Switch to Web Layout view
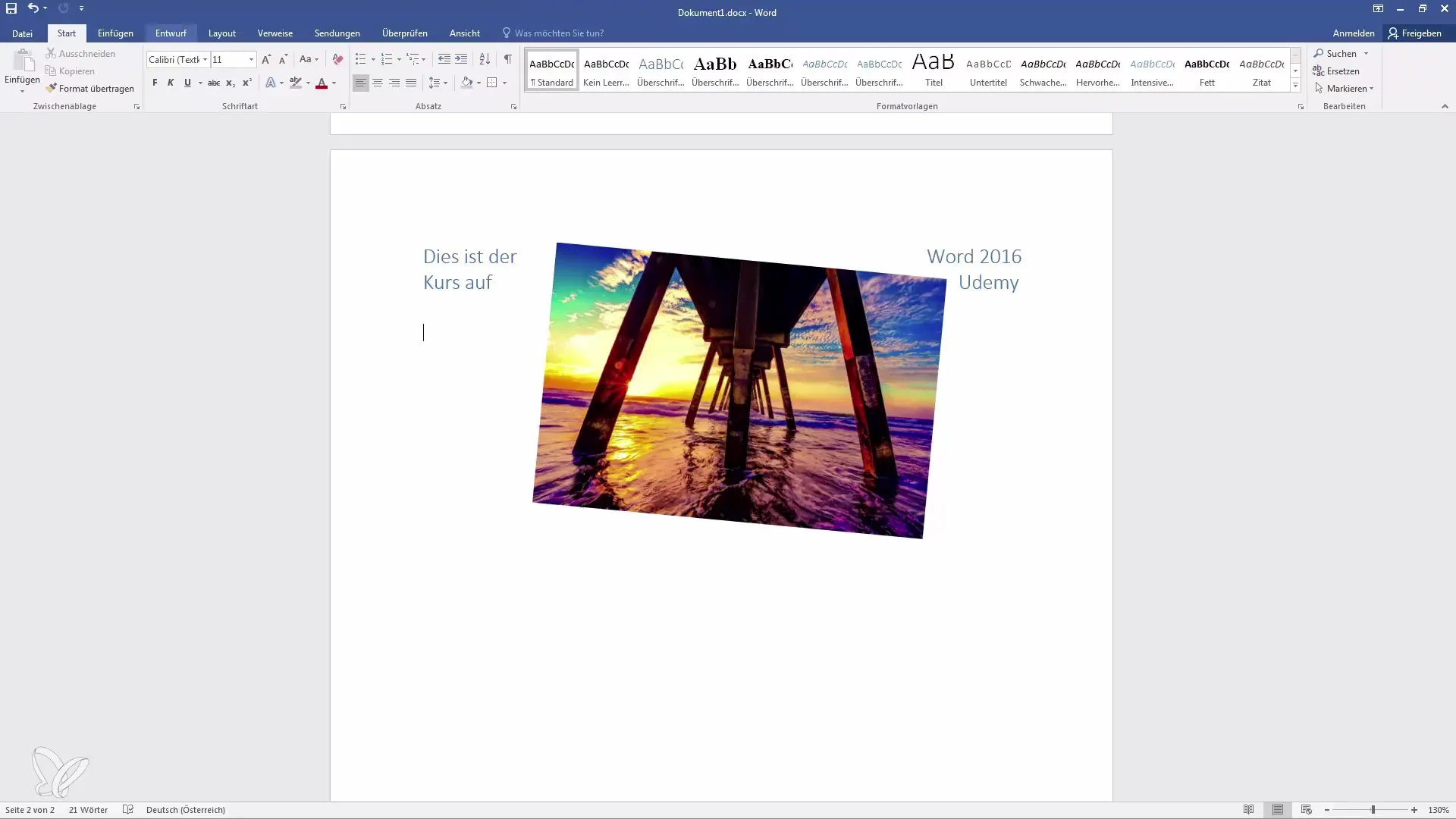This screenshot has width=1456, height=819. pyautogui.click(x=1306, y=810)
